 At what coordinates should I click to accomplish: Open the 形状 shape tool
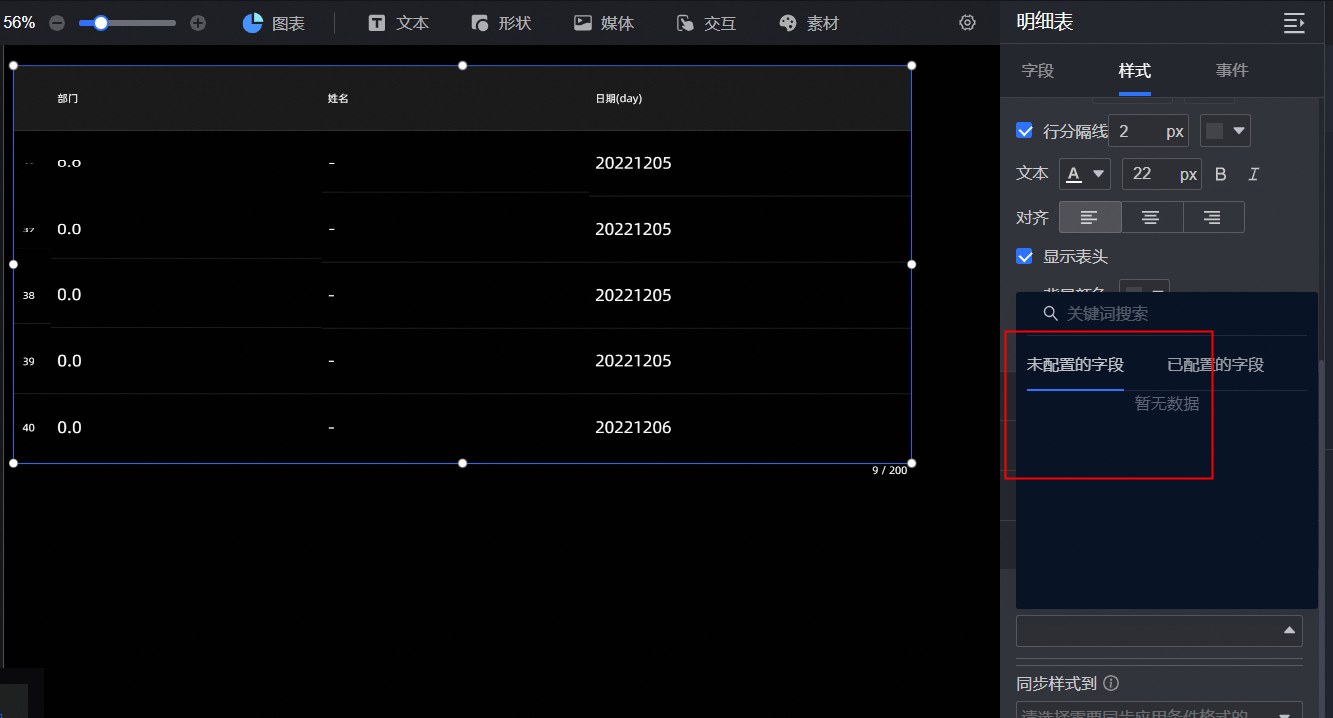coord(501,23)
